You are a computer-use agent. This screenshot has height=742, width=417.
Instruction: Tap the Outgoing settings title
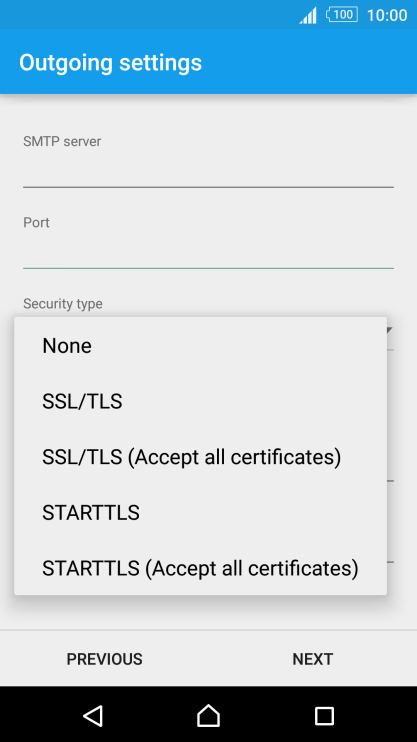pos(110,62)
